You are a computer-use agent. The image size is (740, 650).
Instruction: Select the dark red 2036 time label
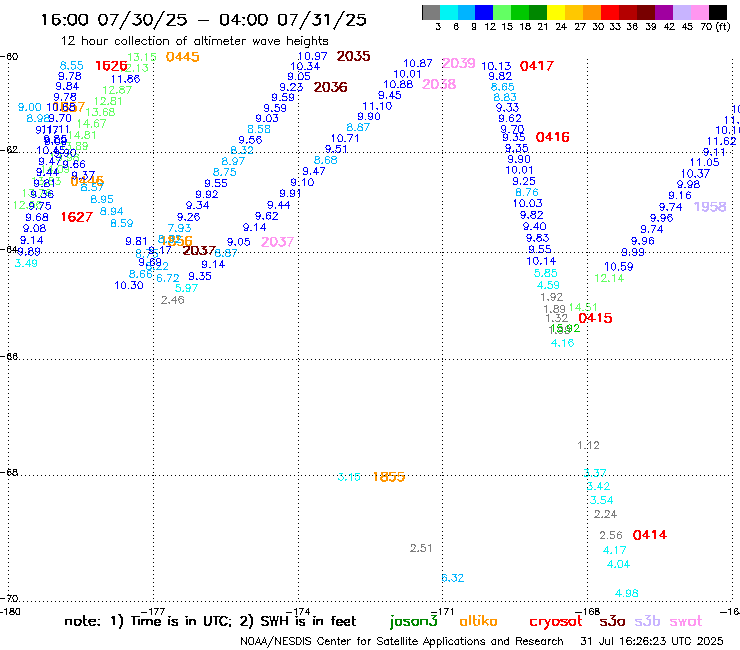tap(330, 87)
